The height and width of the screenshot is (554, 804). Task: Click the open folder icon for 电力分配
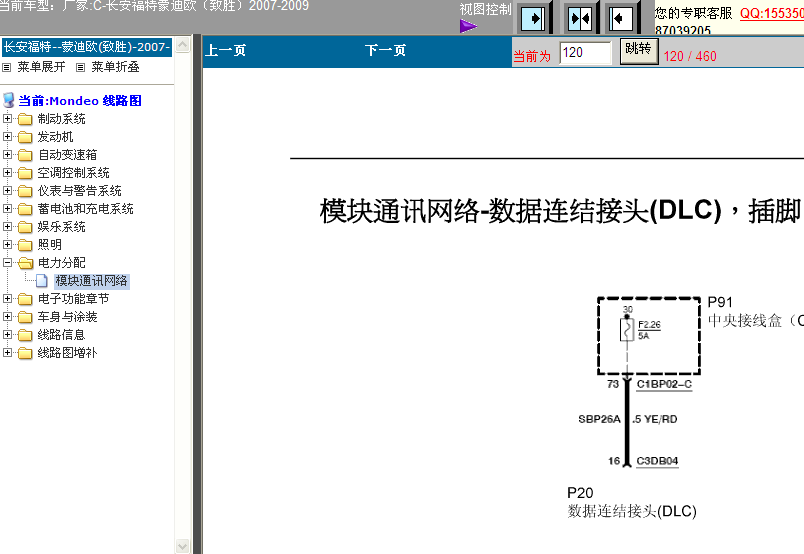25,263
